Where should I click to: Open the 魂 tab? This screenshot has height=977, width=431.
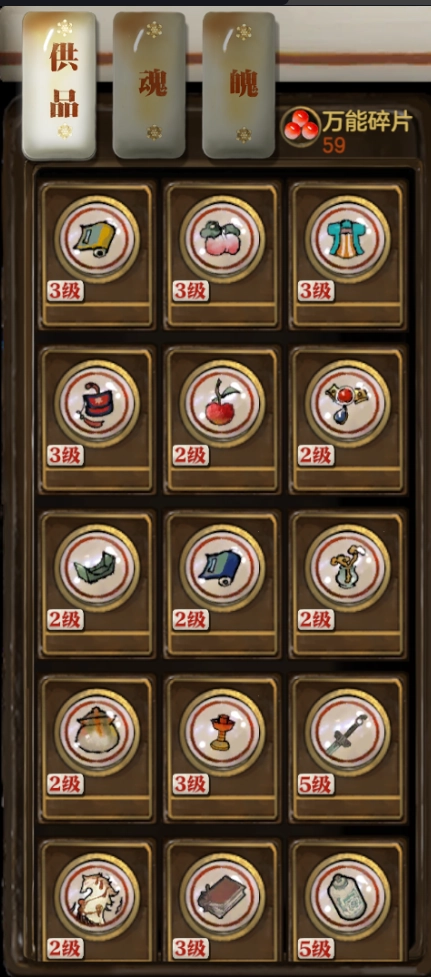coord(149,85)
